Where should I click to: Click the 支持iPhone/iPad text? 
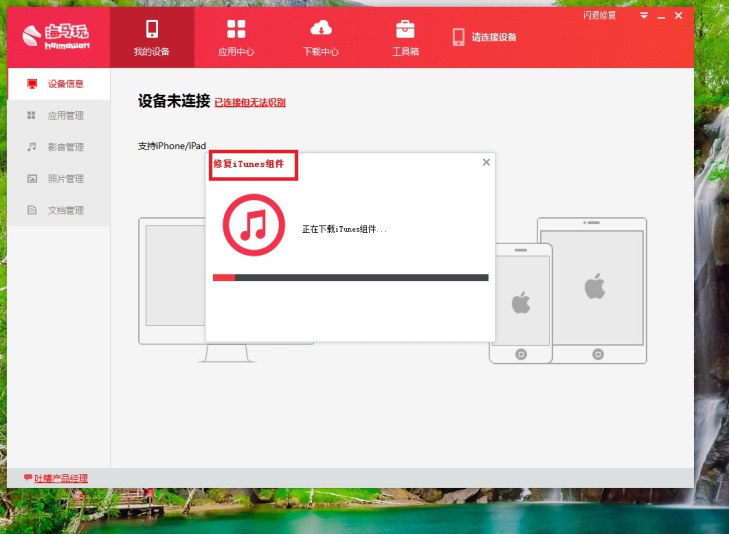pos(172,145)
